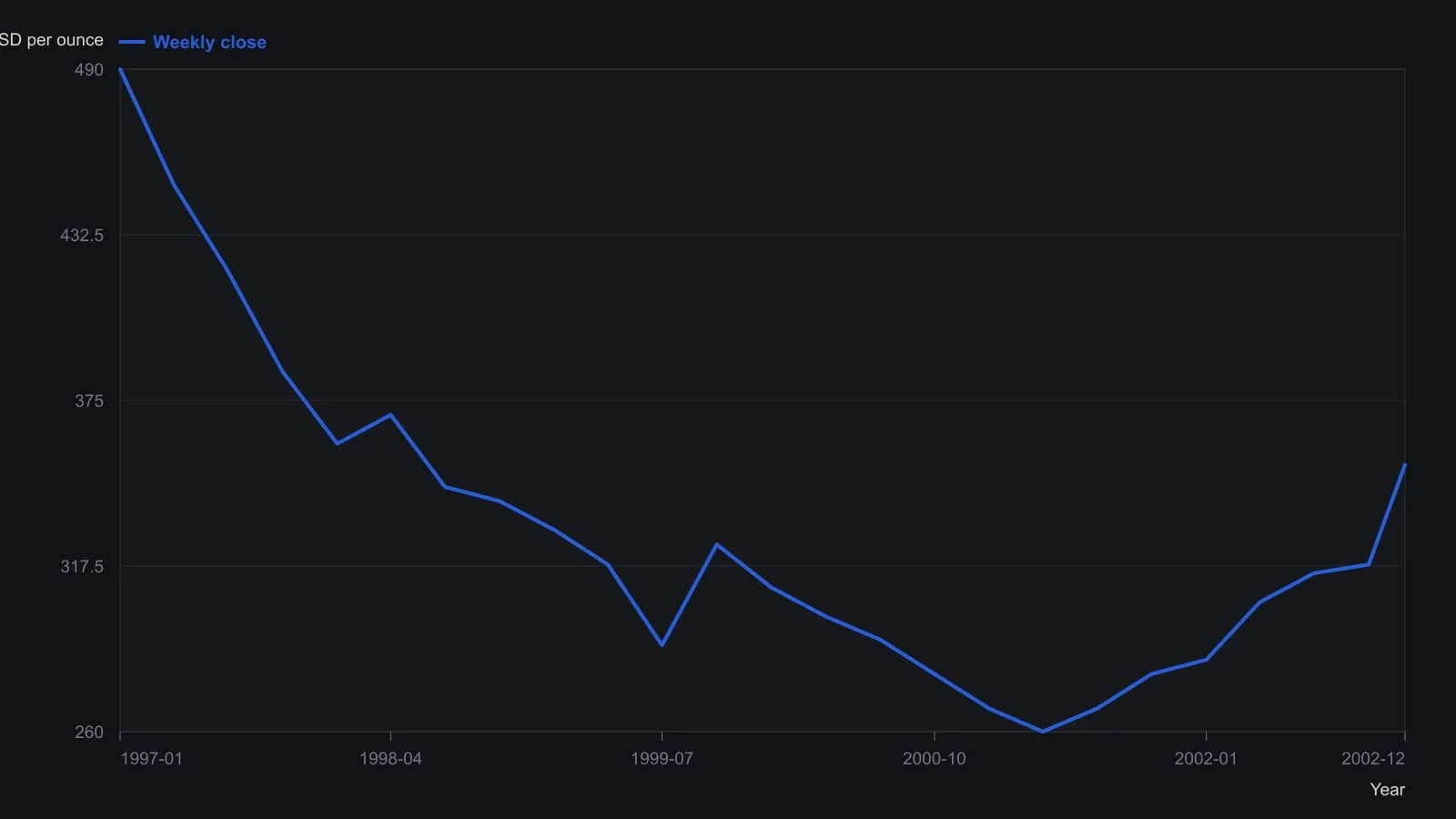The width and height of the screenshot is (1456, 819).
Task: Select the 490 y-axis tick label
Action: pyautogui.click(x=89, y=70)
